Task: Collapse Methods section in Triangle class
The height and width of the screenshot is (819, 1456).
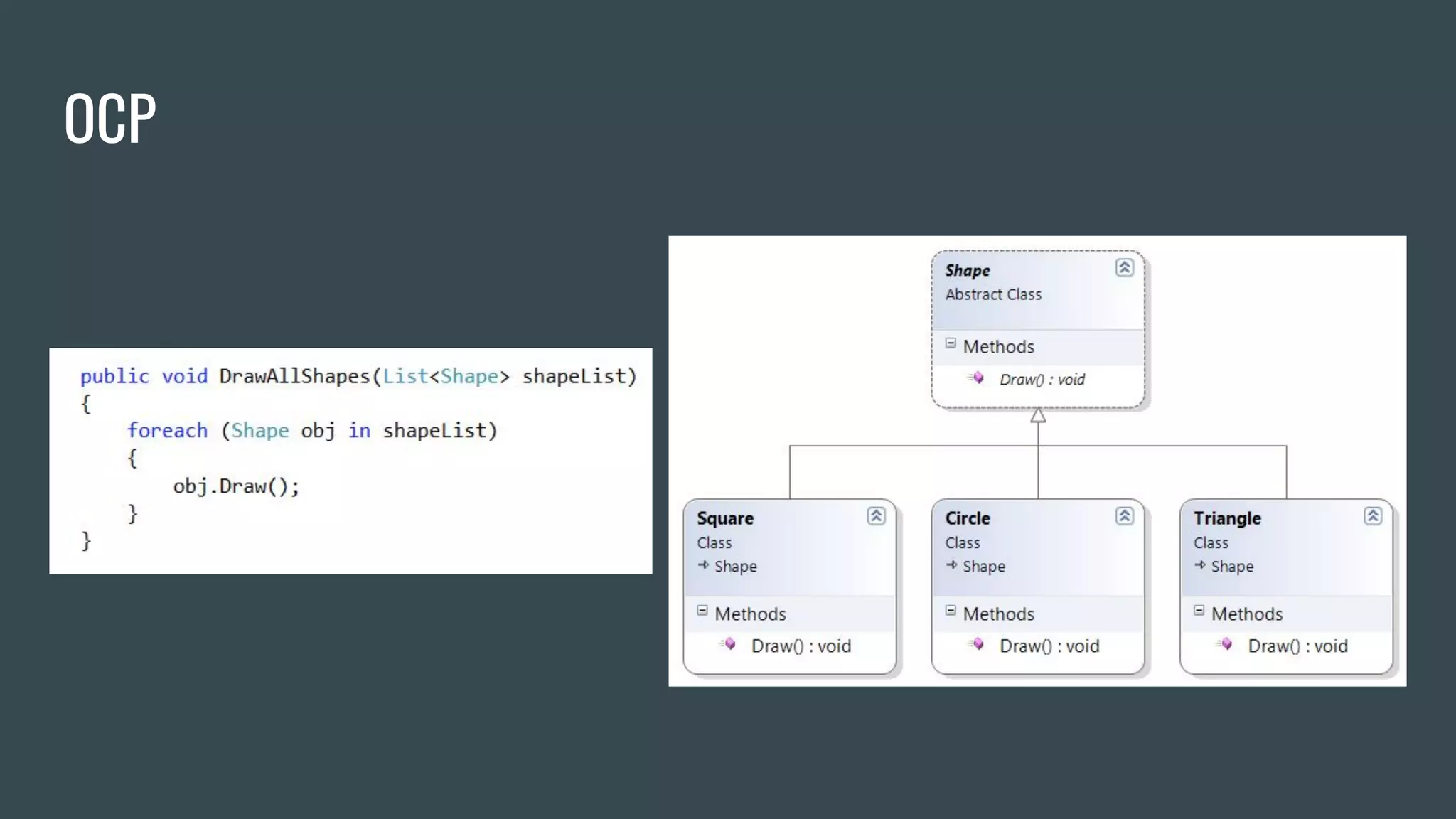Action: point(1199,611)
